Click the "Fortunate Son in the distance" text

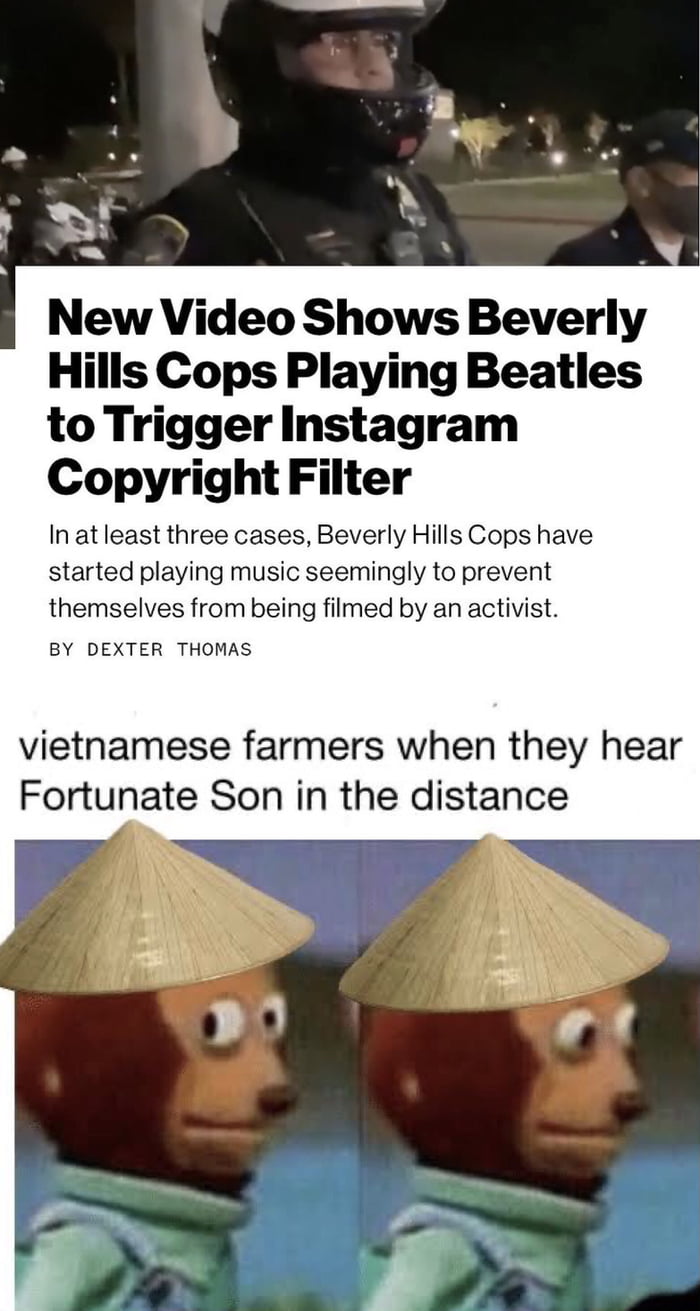[293, 797]
